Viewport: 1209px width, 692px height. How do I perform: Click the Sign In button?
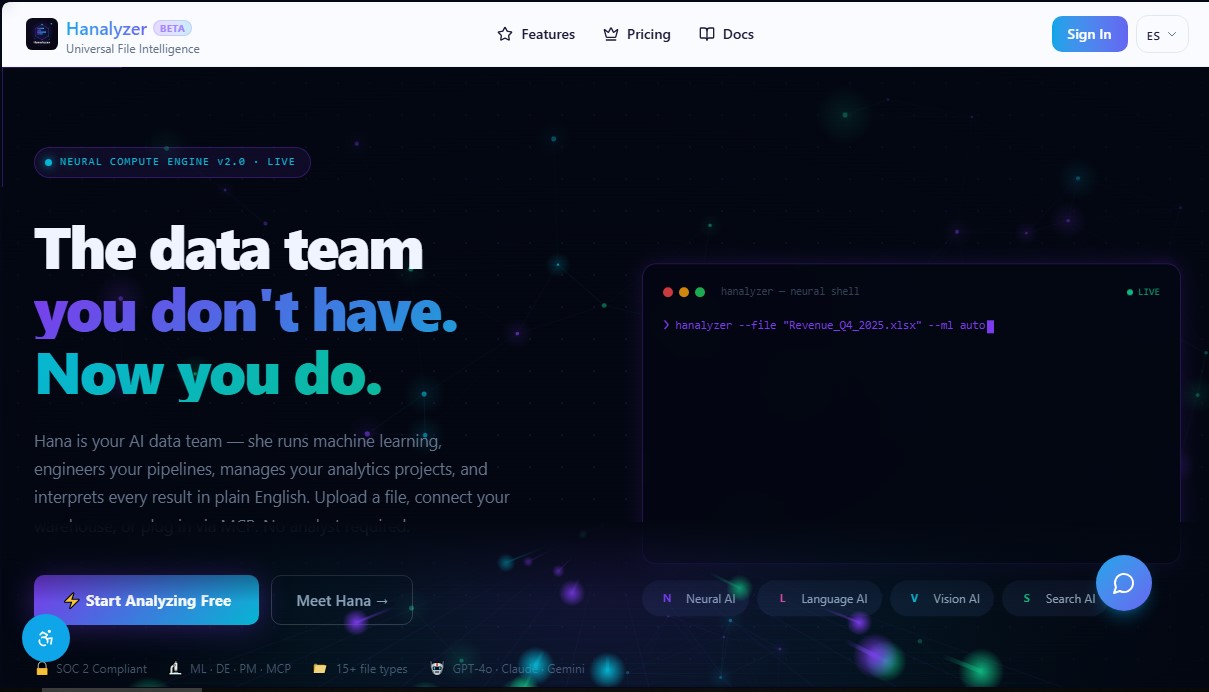point(1089,34)
